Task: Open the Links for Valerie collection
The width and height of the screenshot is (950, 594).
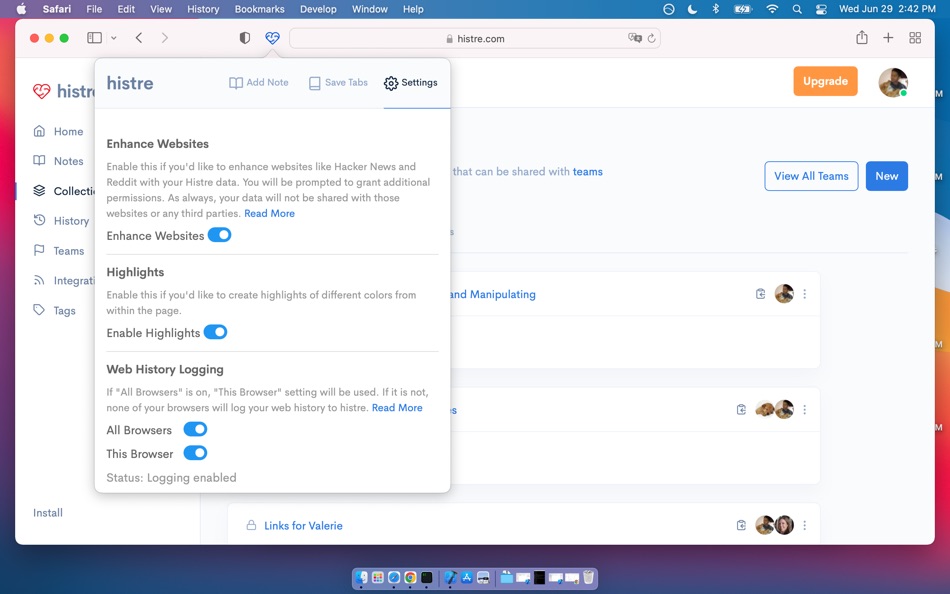Action: (303, 526)
